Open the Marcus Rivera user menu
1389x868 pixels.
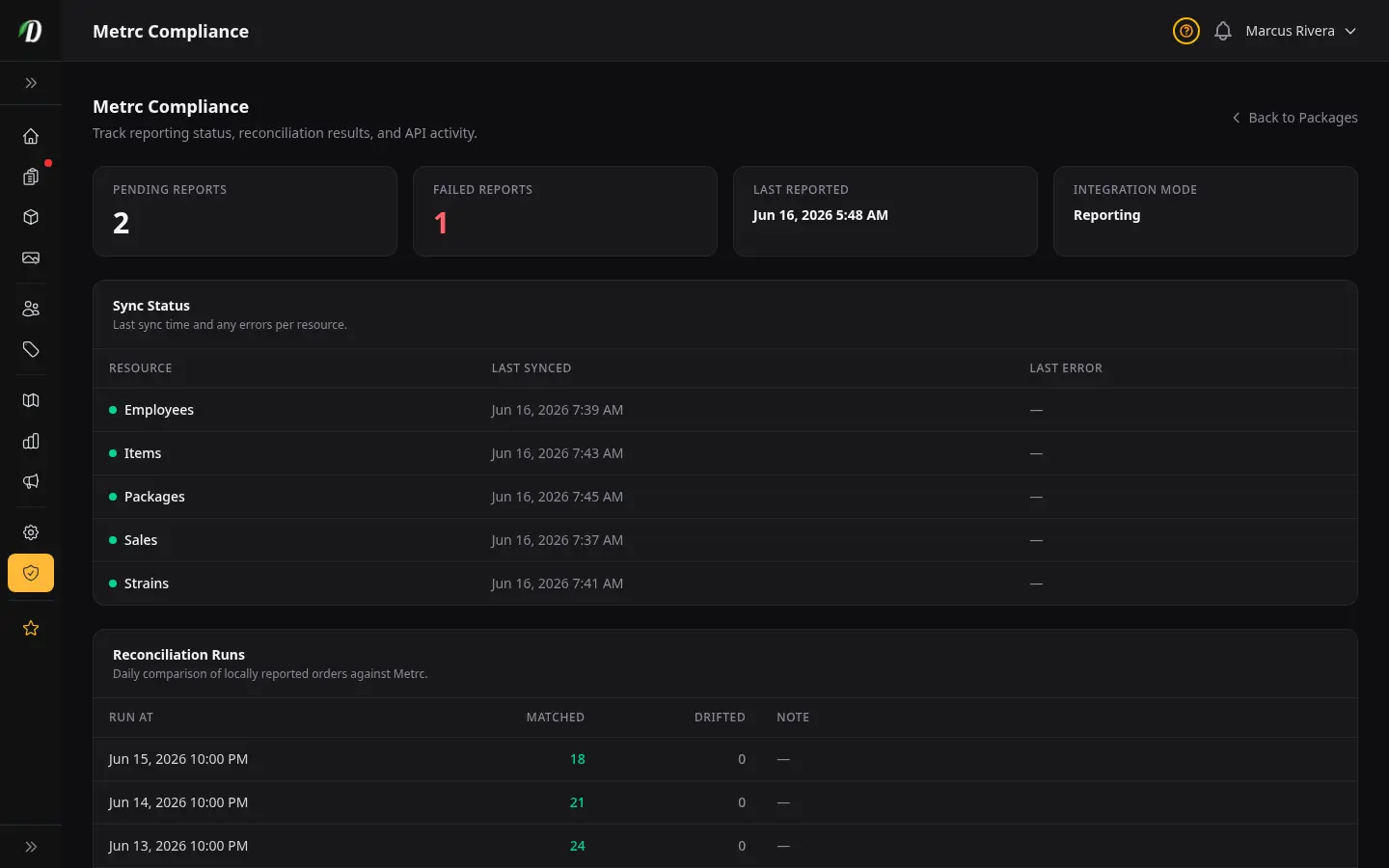(x=1300, y=31)
